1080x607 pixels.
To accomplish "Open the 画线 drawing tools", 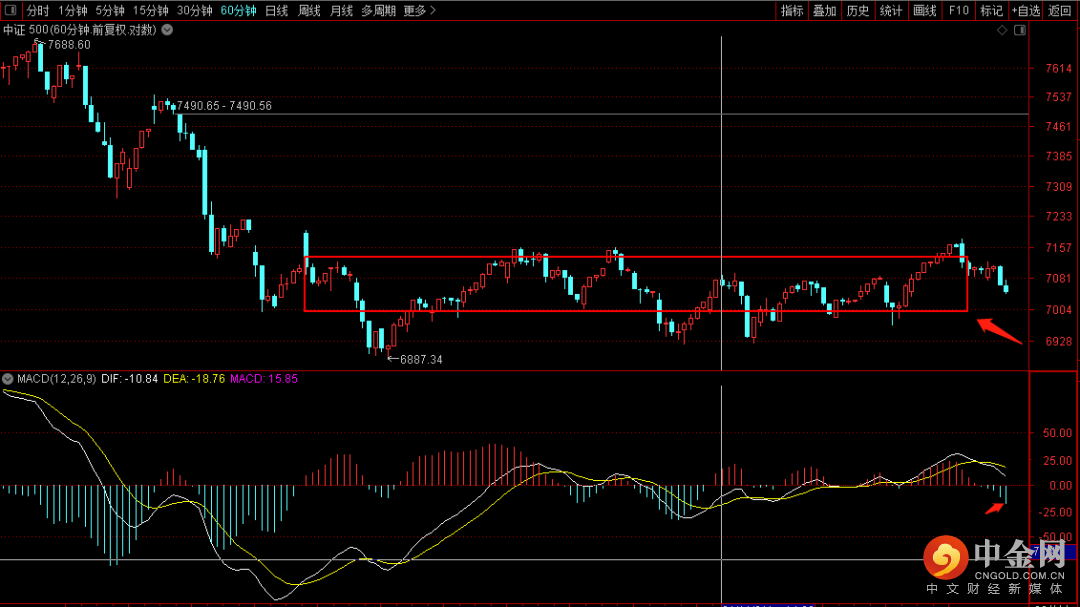I will (925, 11).
